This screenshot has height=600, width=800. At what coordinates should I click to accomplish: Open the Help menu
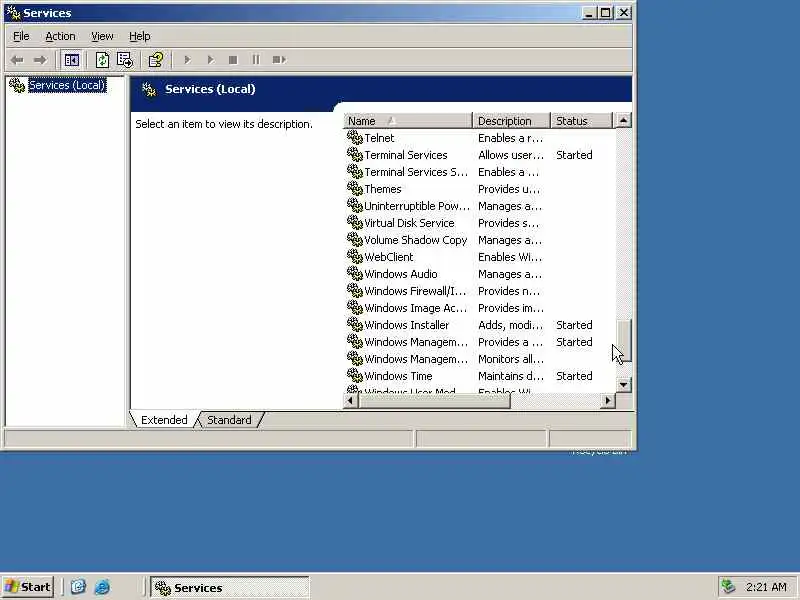139,36
